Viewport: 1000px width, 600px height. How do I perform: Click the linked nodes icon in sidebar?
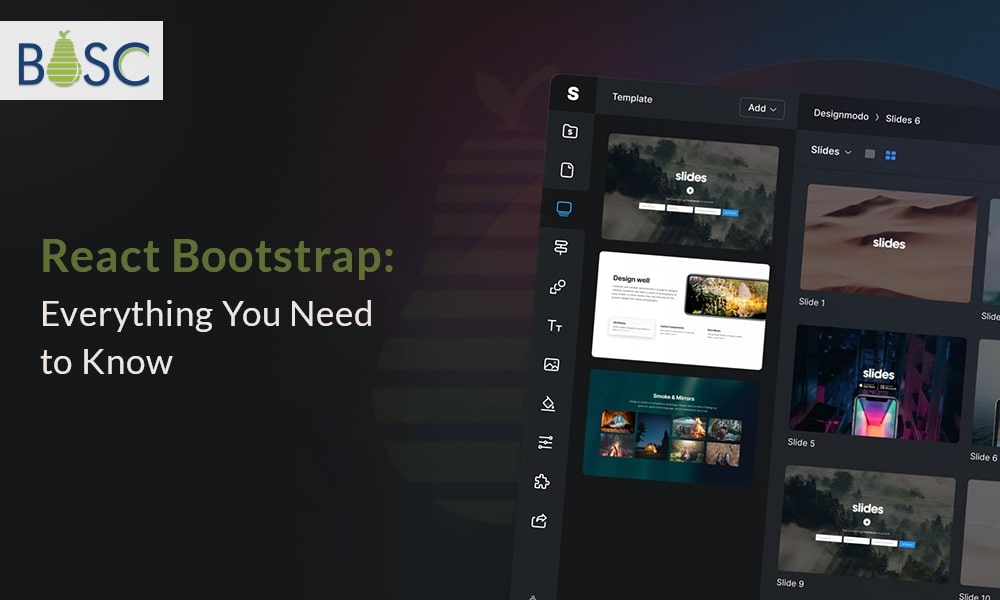pyautogui.click(x=559, y=285)
